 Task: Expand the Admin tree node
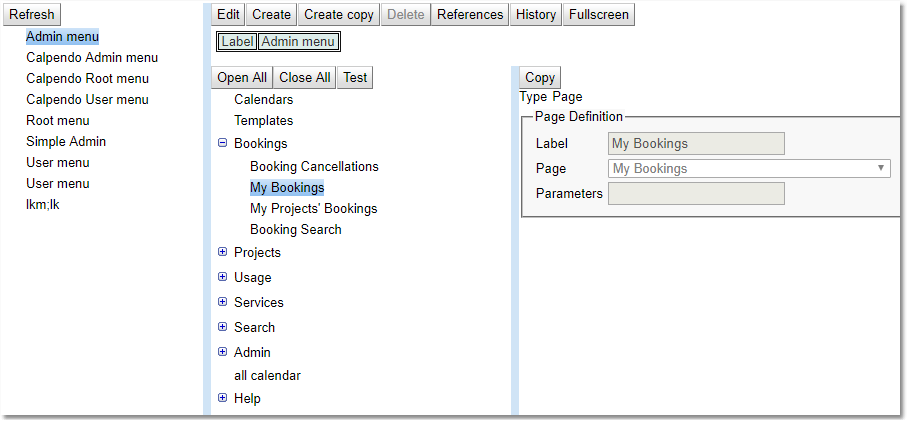point(222,352)
